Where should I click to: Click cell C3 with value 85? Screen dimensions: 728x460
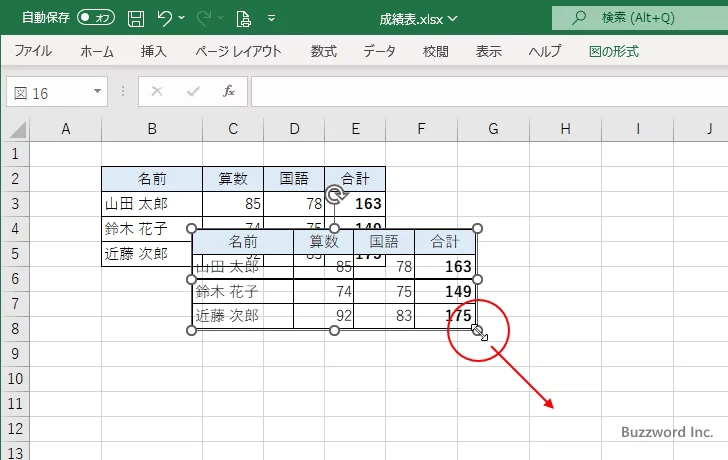233,204
